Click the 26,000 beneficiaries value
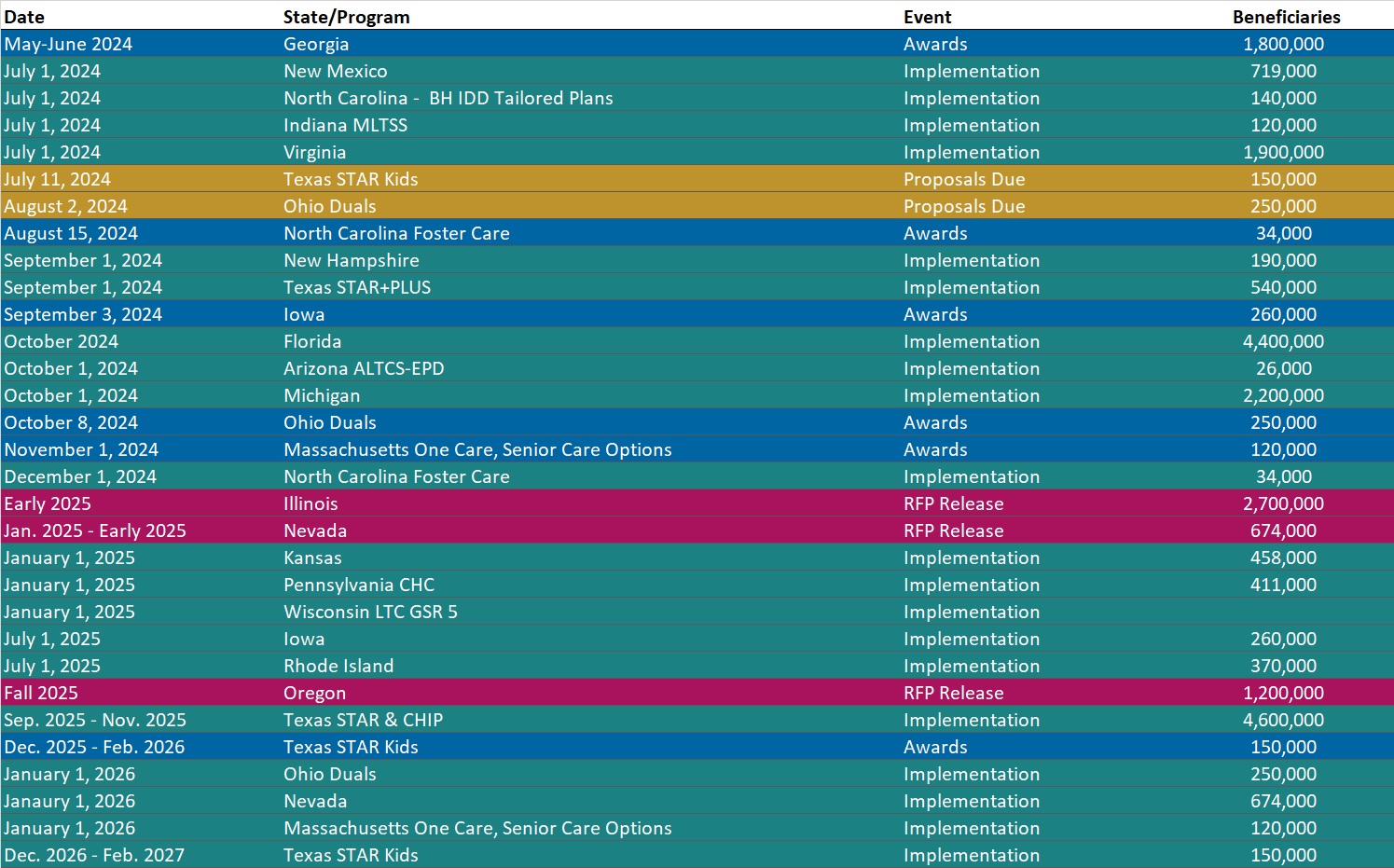This screenshot has width=1394, height=868. click(1283, 368)
